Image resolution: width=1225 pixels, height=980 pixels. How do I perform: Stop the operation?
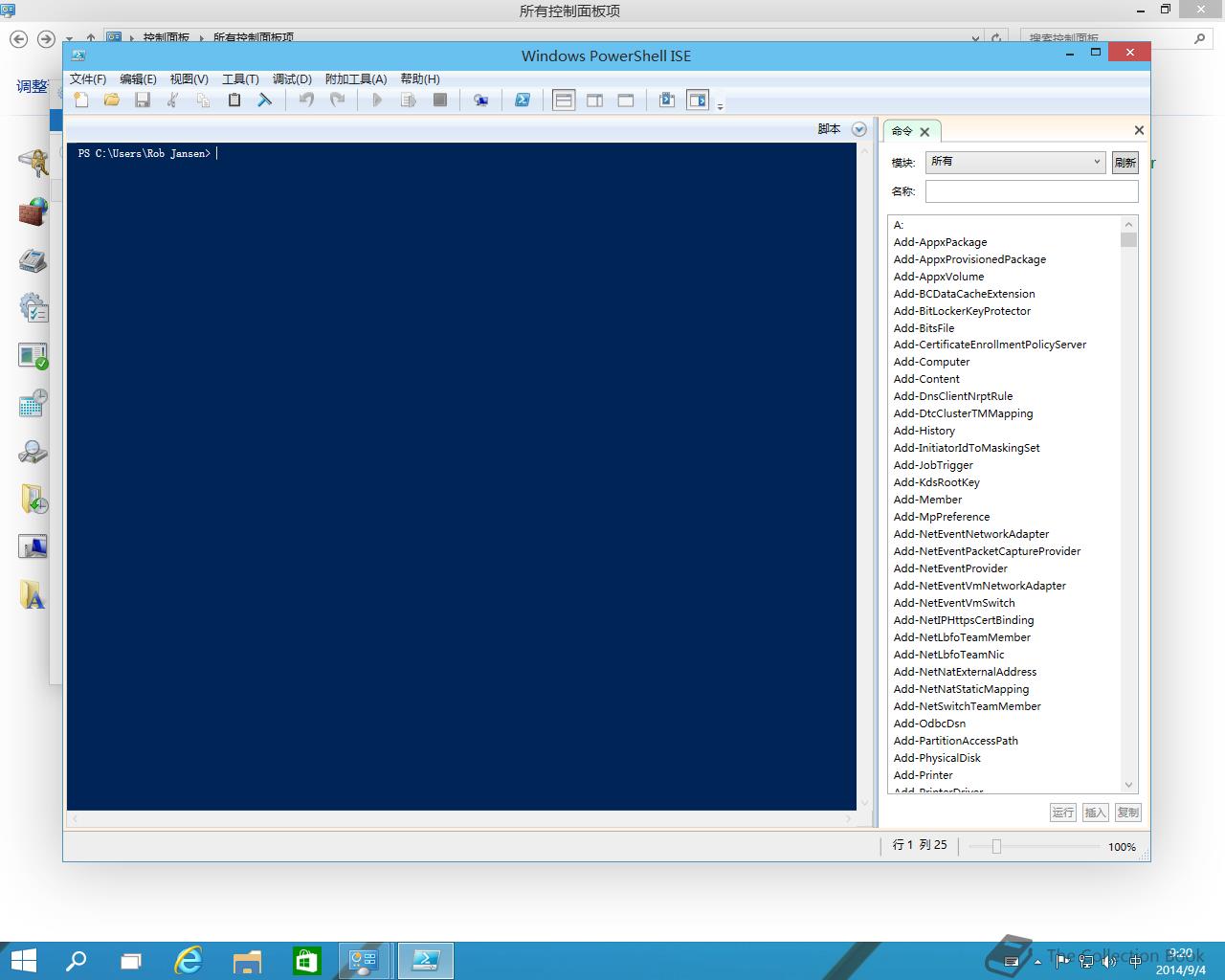point(440,100)
